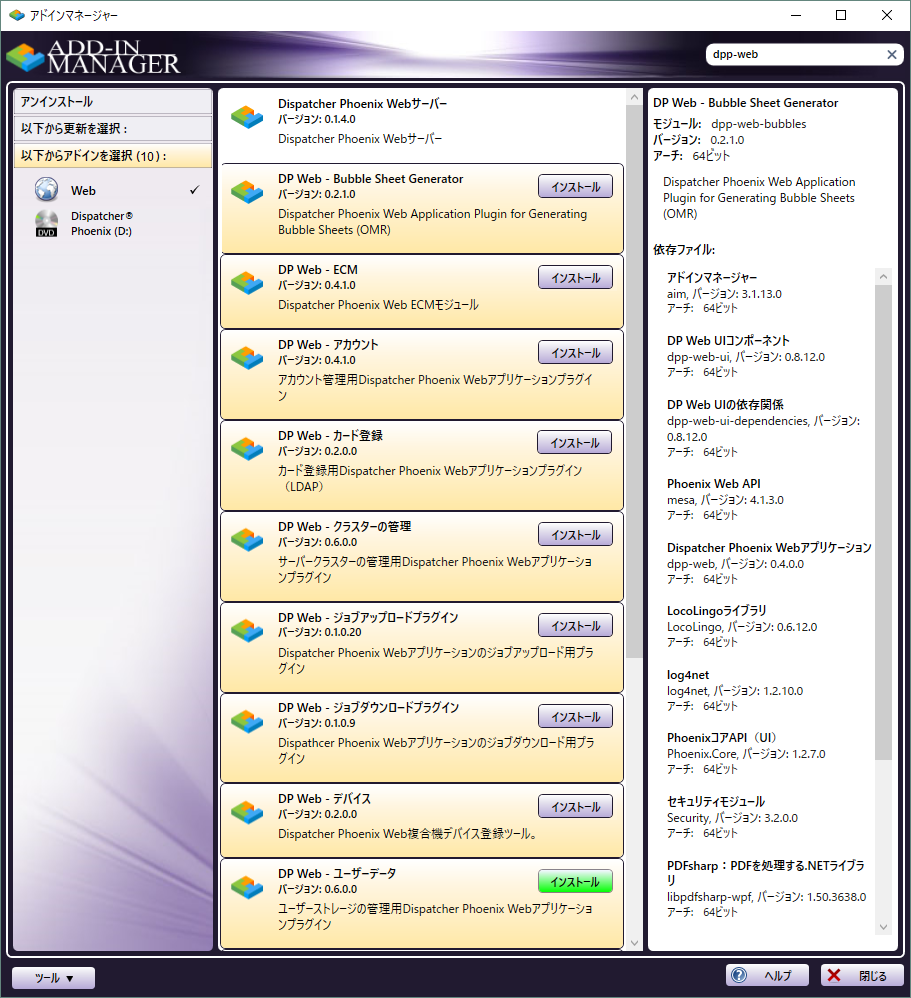The image size is (911, 998).
Task: Click the DP Web - ジョブアップロードプラグイン title
Action: click(x=368, y=618)
